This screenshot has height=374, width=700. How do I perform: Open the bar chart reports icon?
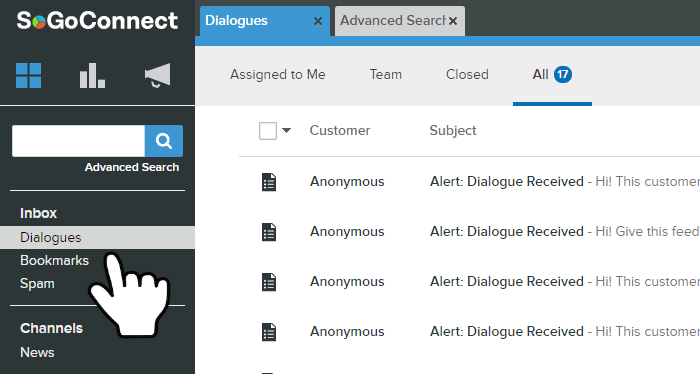[92, 75]
